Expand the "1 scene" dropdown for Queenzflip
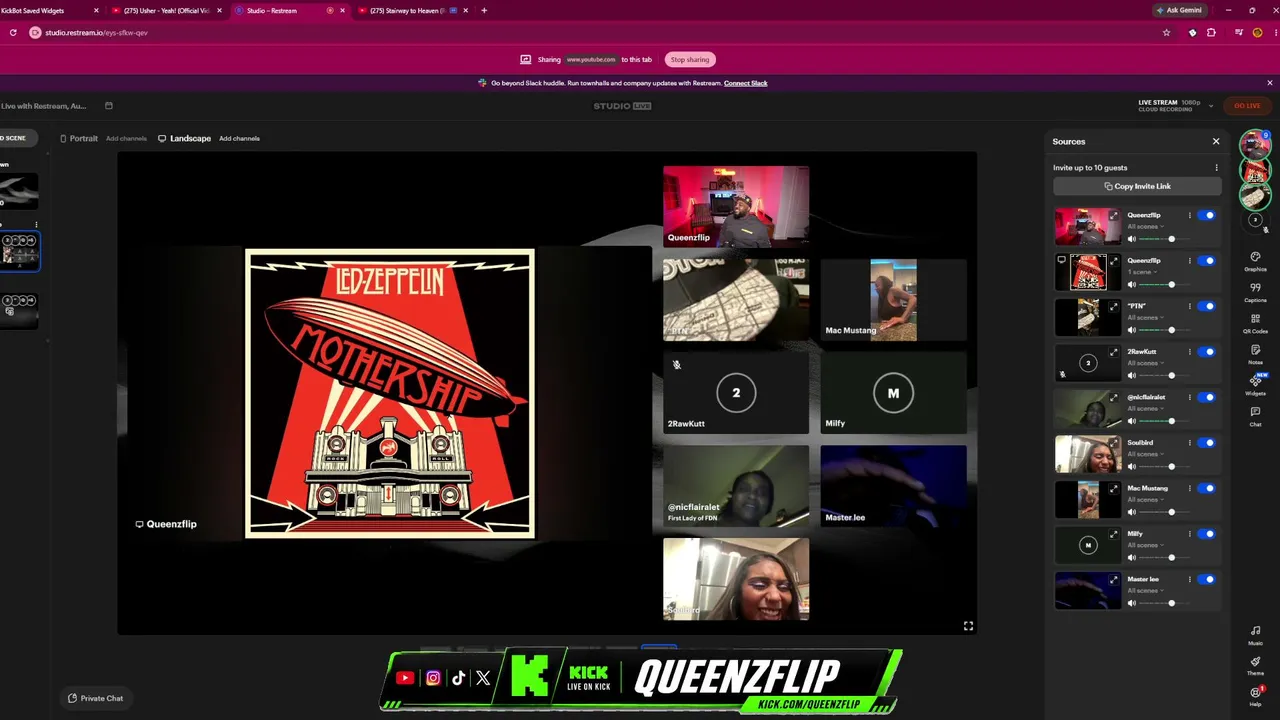 point(1142,272)
